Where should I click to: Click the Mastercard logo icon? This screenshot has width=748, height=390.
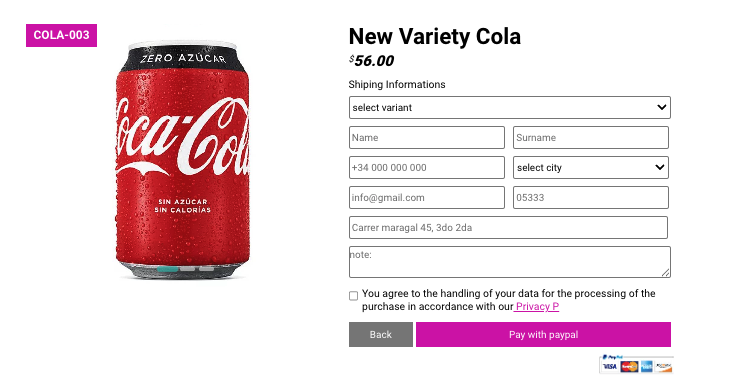coord(629,366)
